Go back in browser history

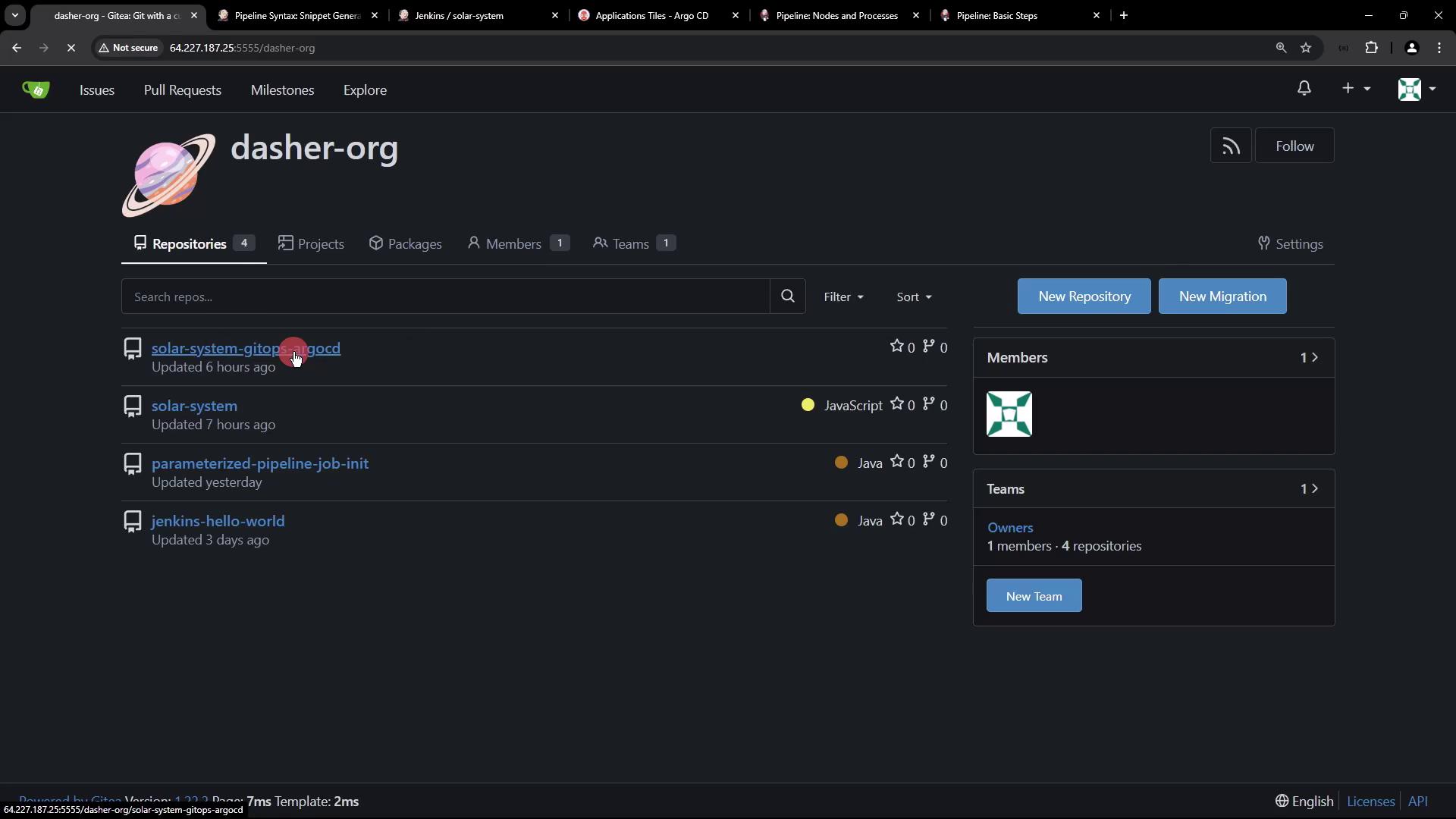coord(17,48)
